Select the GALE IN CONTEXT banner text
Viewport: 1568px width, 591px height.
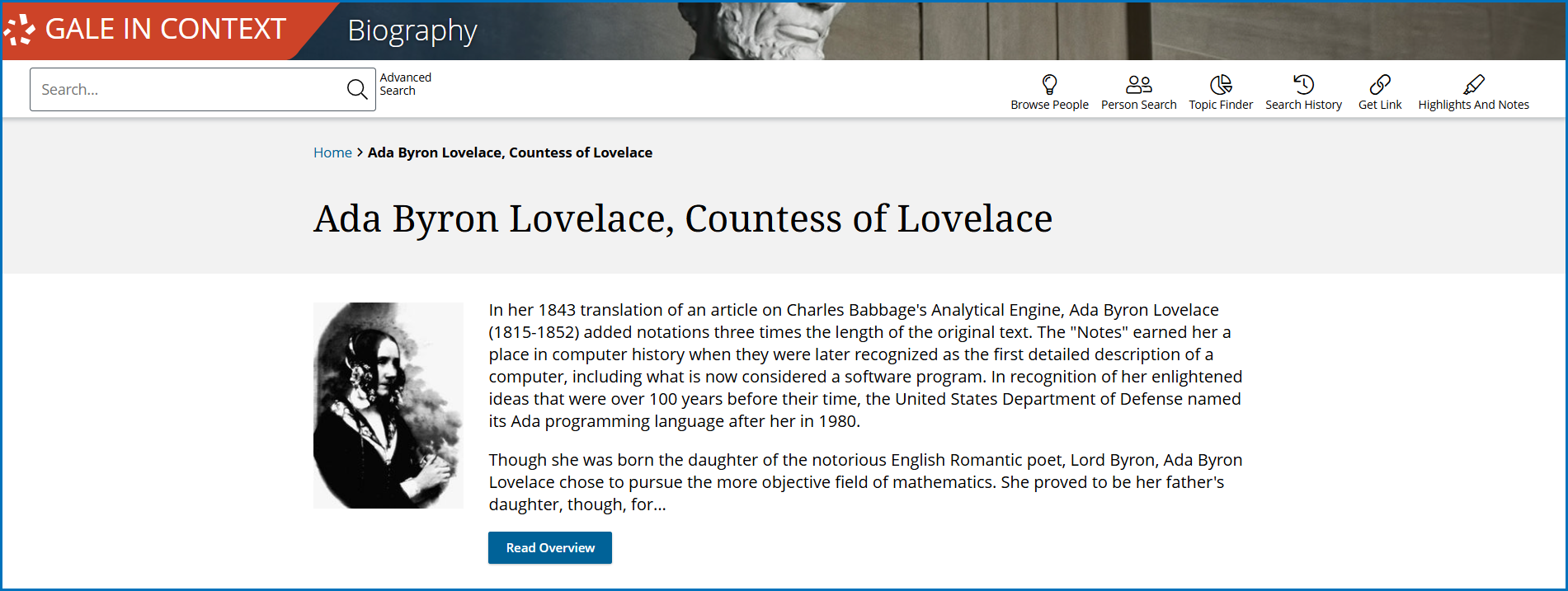pyautogui.click(x=165, y=30)
